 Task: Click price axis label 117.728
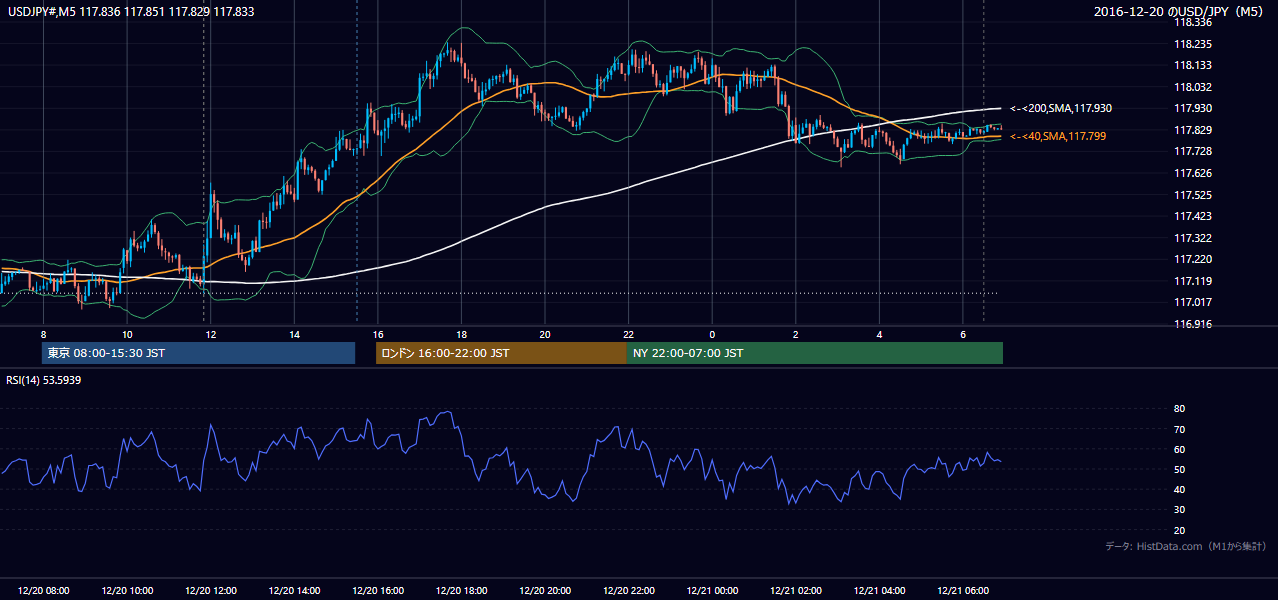(x=1193, y=151)
